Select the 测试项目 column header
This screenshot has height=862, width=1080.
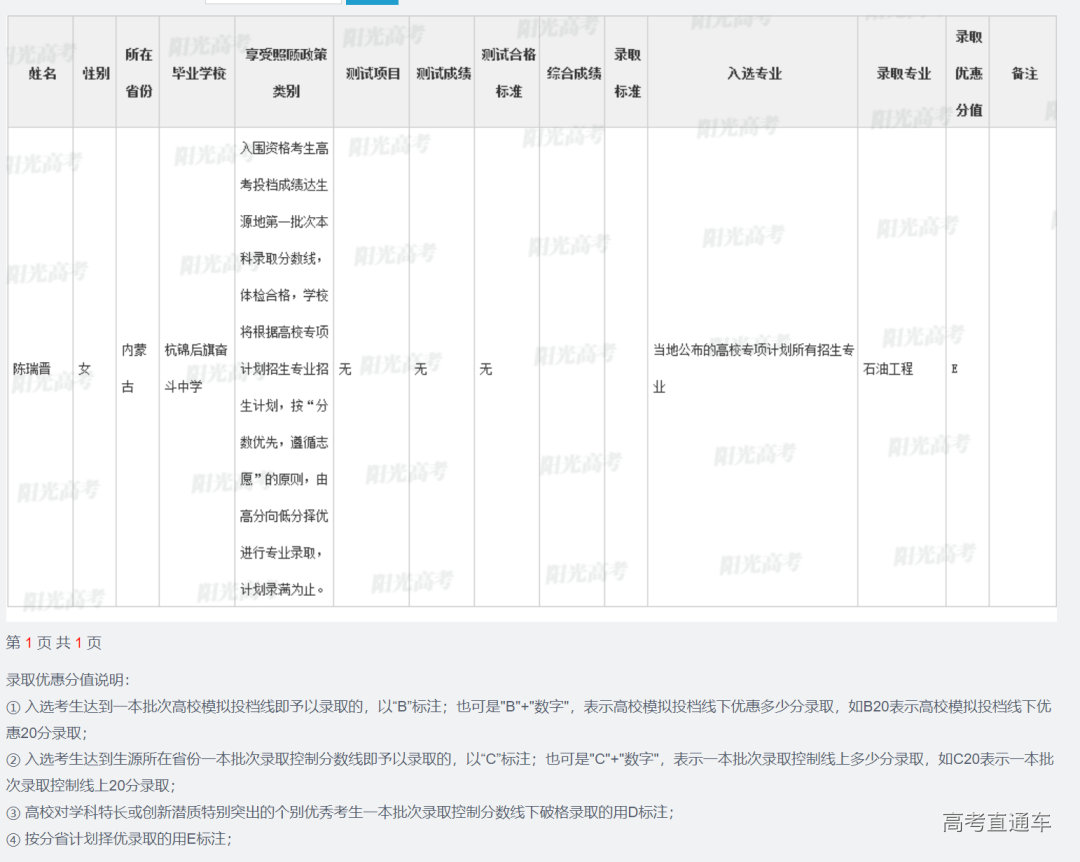(372, 73)
